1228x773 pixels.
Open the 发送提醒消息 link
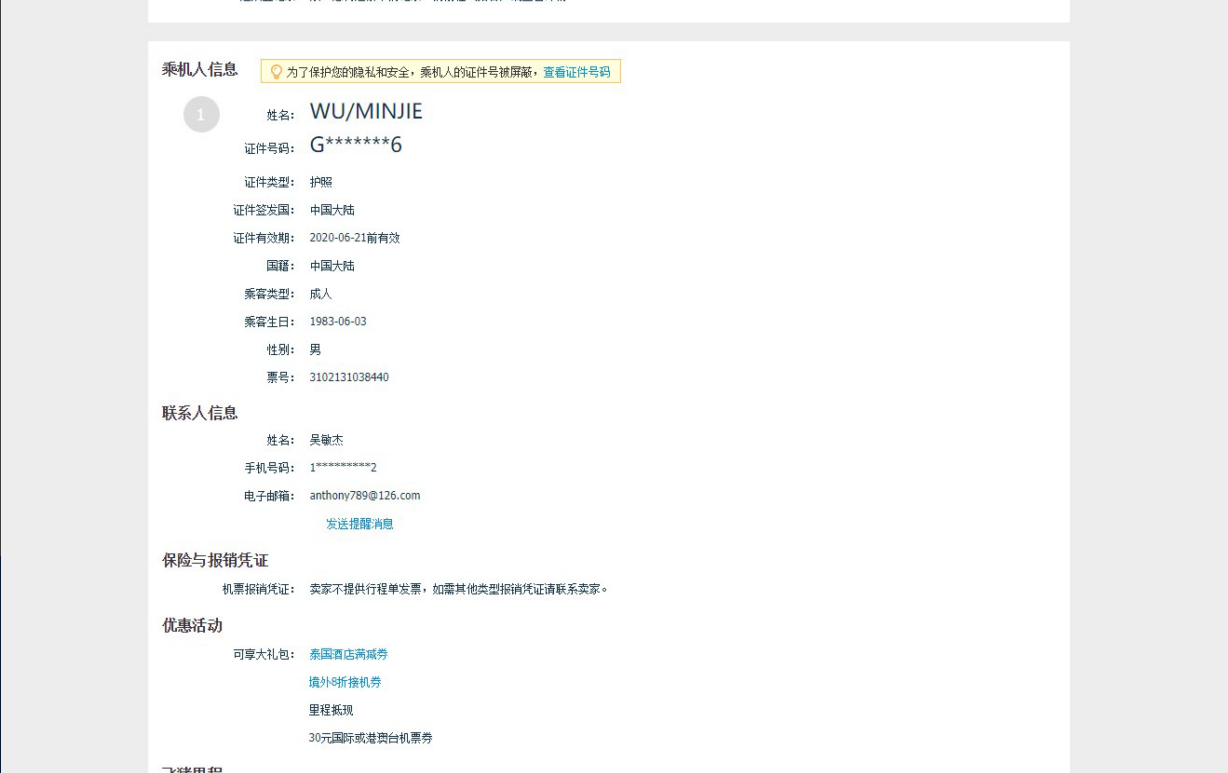pyautogui.click(x=359, y=524)
